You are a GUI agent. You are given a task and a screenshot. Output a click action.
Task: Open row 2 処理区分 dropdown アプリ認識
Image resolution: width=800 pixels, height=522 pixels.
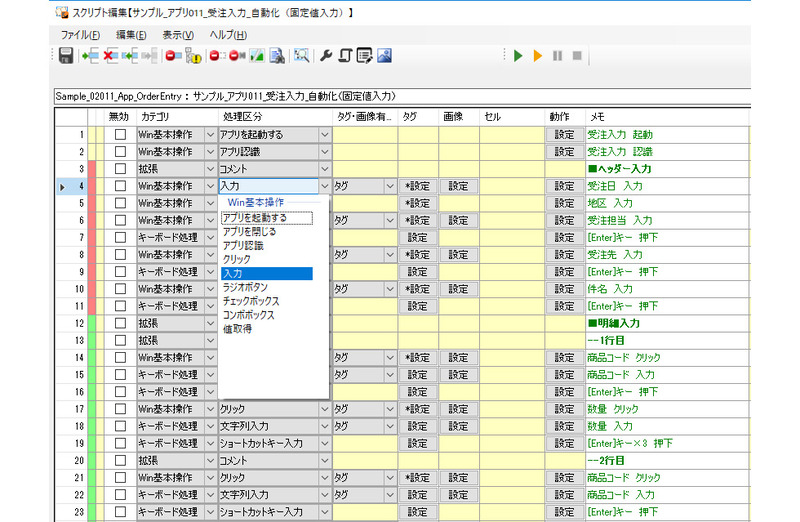point(325,152)
